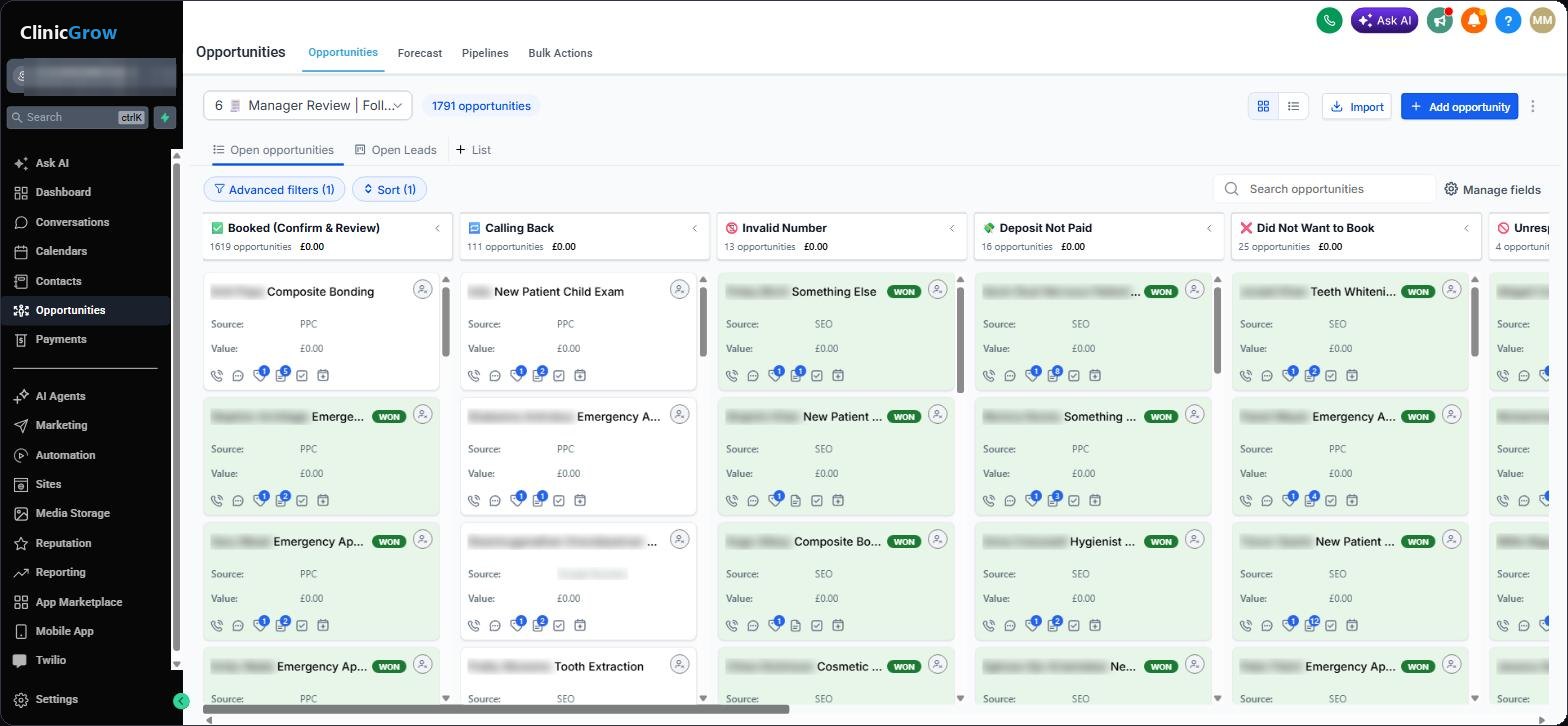Collapse the sidebar with green arrow
The image size is (1568, 726).
[x=181, y=701]
